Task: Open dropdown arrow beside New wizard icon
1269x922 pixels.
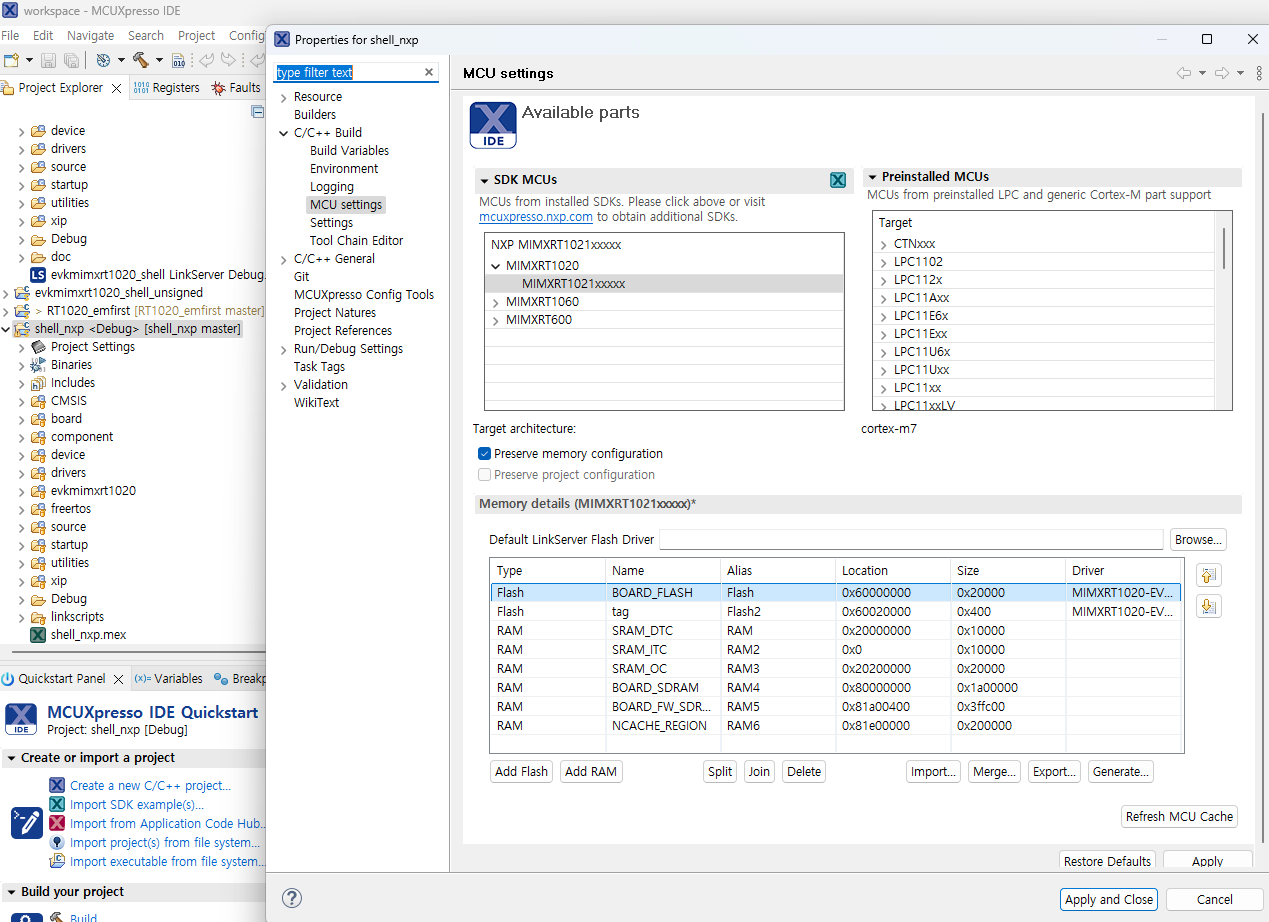Action: click(x=29, y=61)
